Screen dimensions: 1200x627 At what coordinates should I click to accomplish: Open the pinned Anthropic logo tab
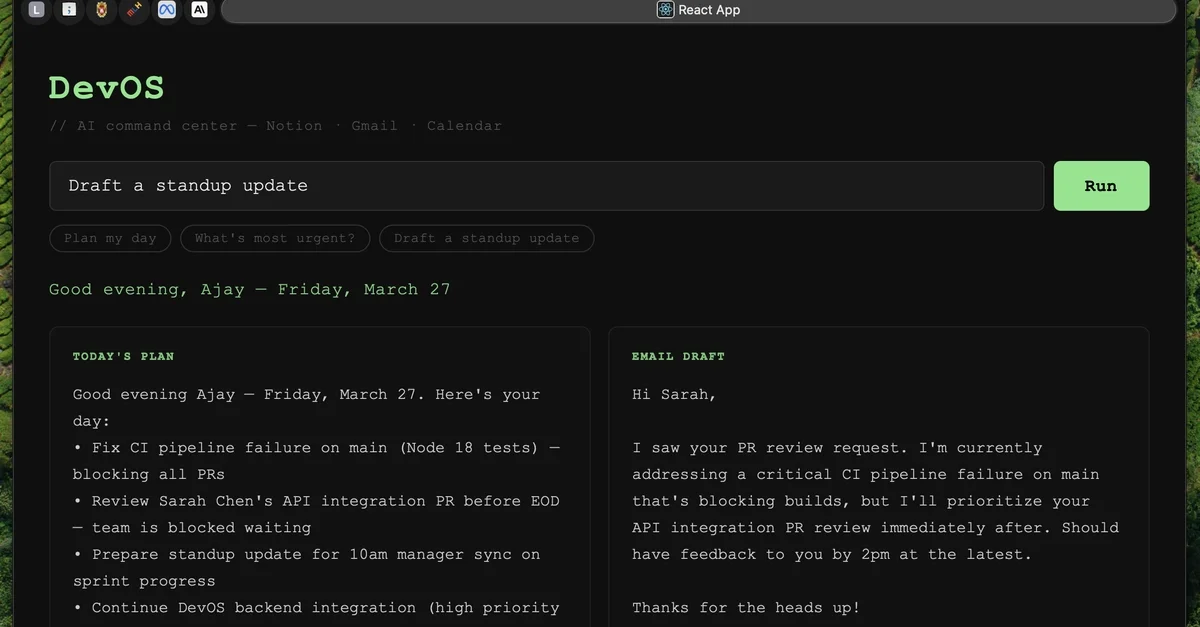click(199, 10)
